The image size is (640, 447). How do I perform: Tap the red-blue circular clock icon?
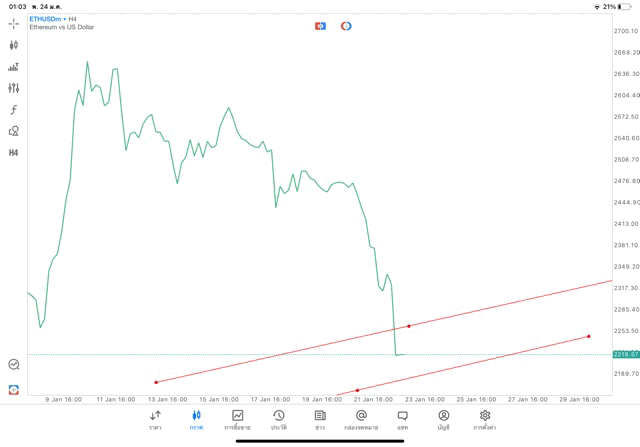pyautogui.click(x=346, y=25)
